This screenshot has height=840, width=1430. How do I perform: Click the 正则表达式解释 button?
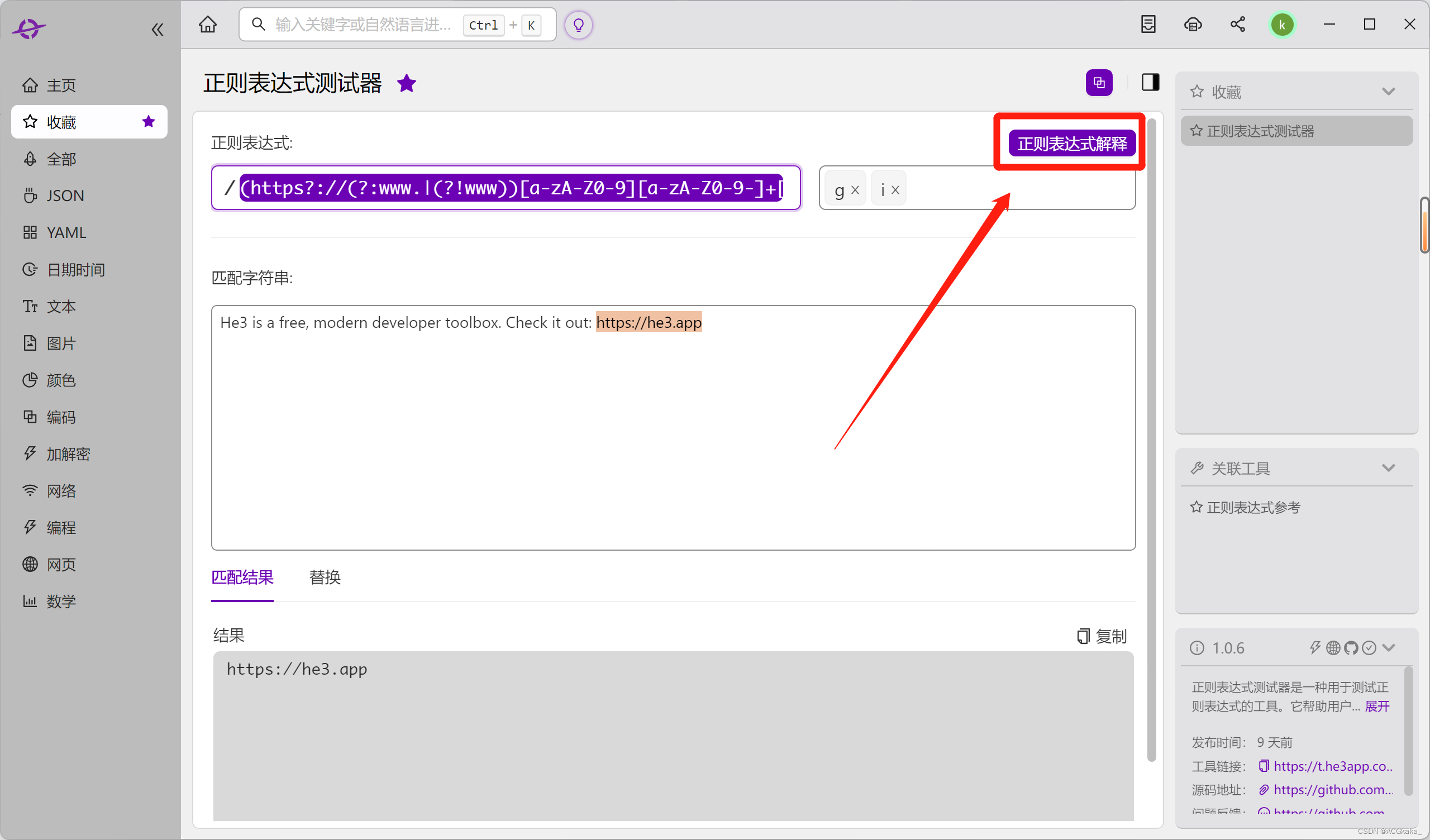1071,144
